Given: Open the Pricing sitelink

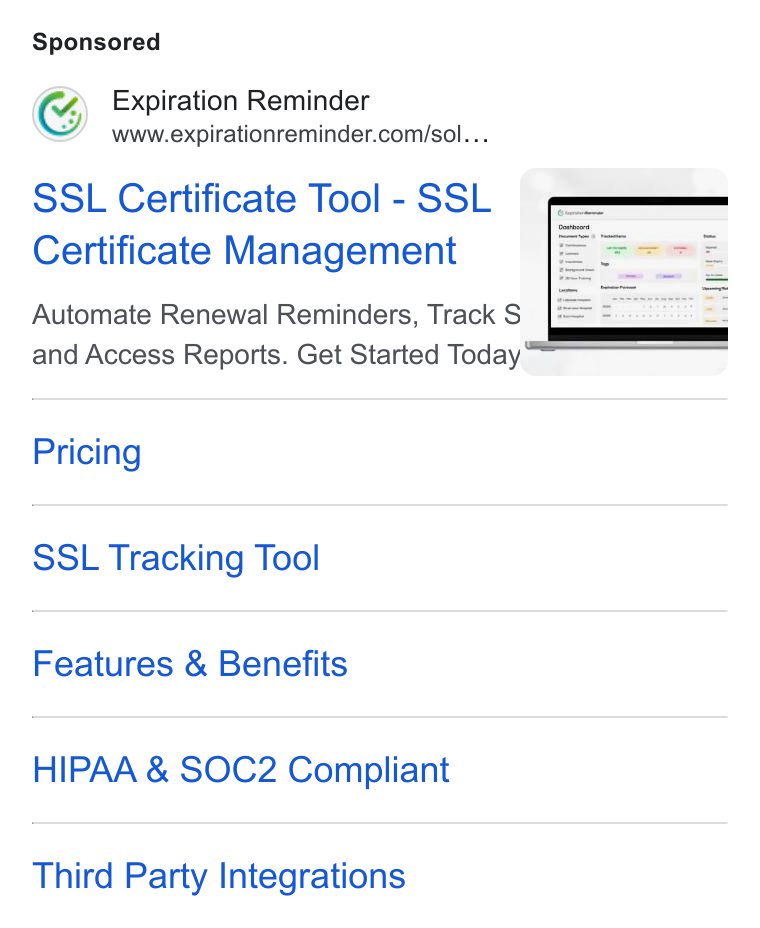Looking at the screenshot, I should (x=87, y=452).
